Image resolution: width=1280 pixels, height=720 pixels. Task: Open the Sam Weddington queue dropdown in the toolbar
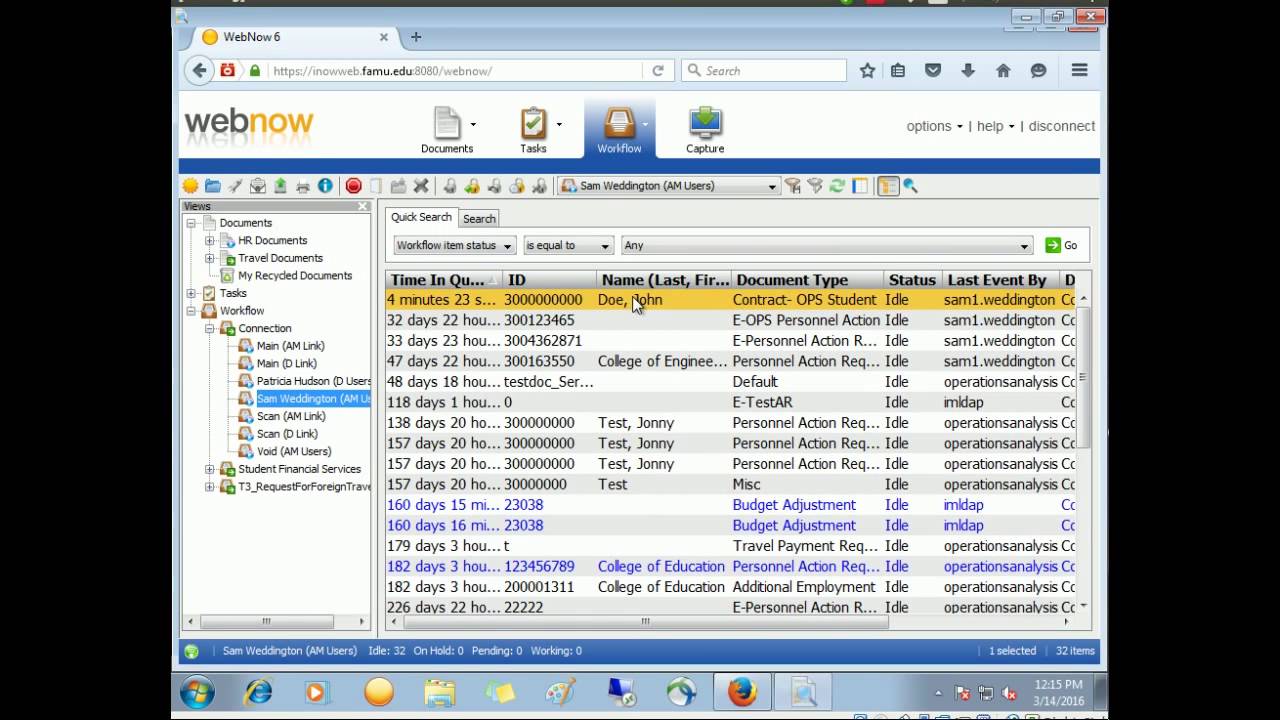click(x=668, y=186)
